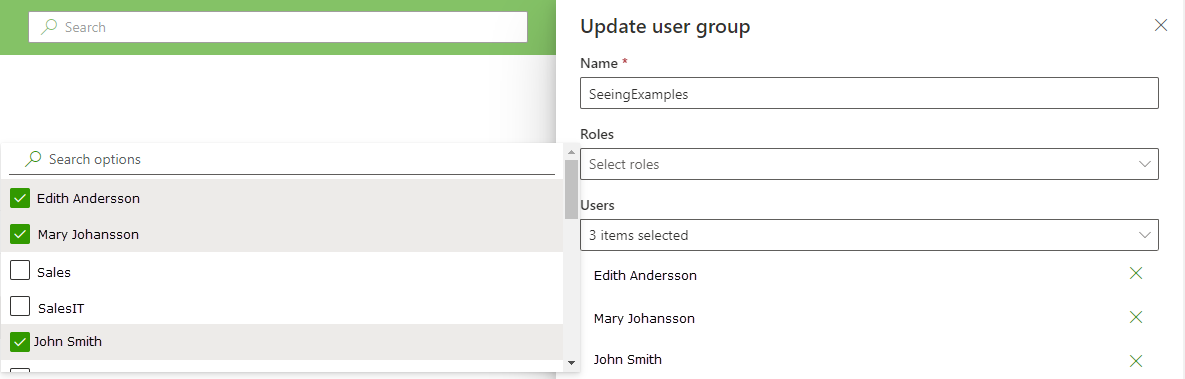Click the magnifier icon beside Search options
The width and height of the screenshot is (1185, 379).
pos(33,159)
